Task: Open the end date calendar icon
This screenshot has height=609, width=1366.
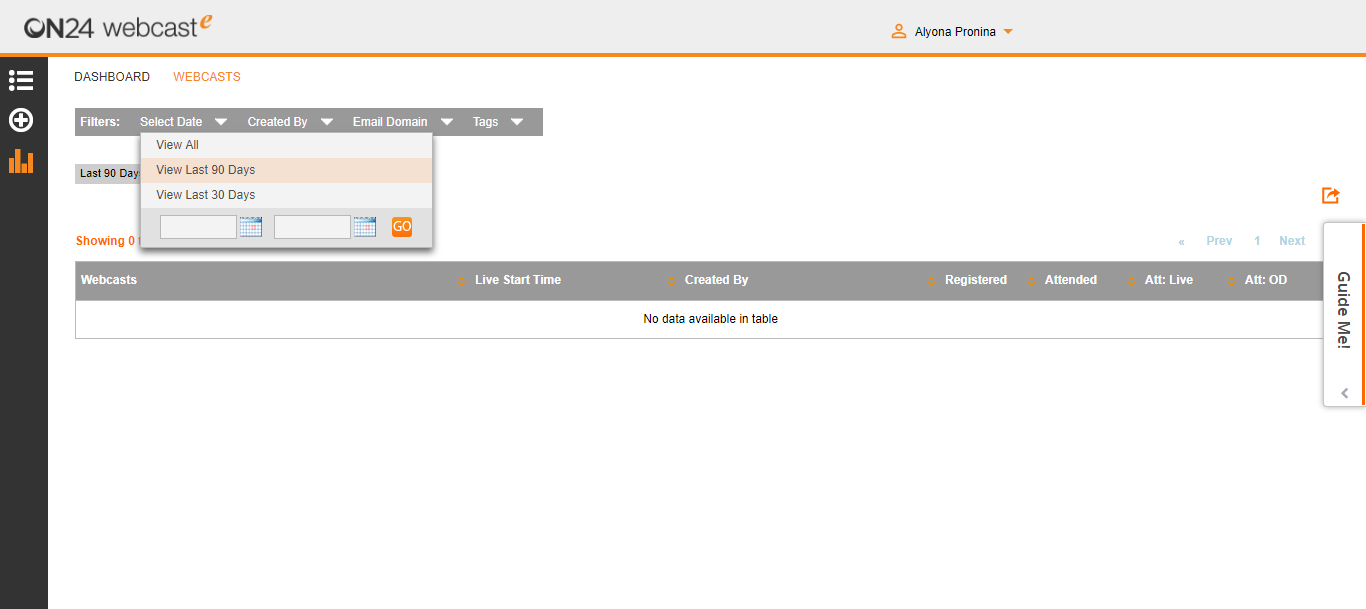Action: 365,227
